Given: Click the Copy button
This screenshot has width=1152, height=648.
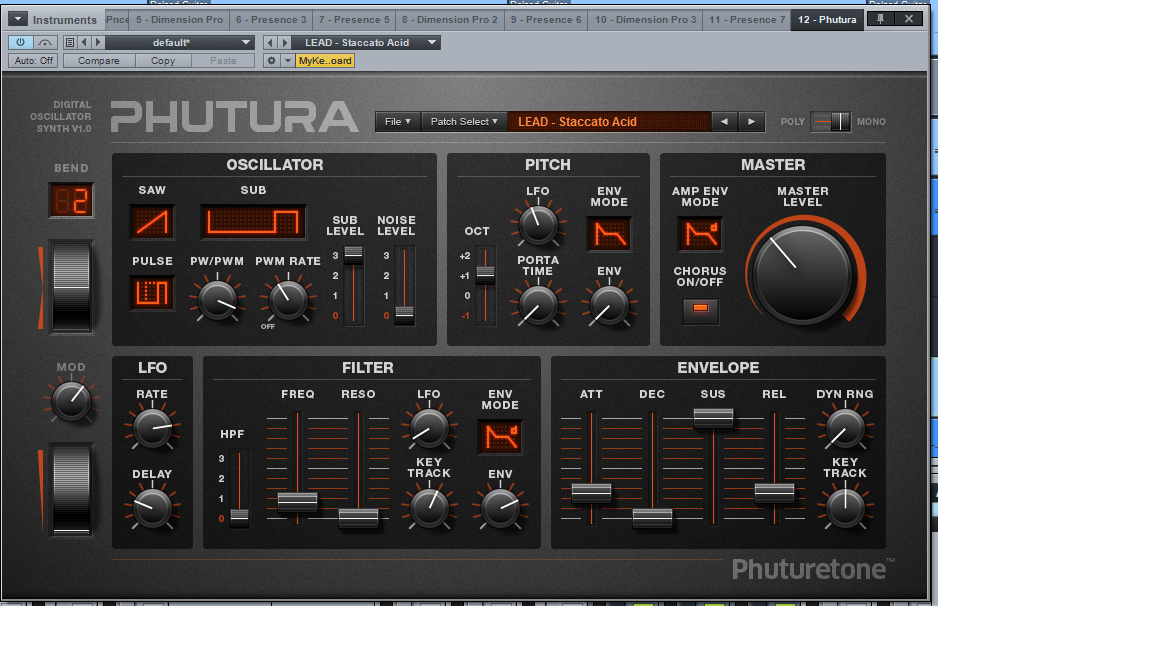Looking at the screenshot, I should click(x=163, y=61).
